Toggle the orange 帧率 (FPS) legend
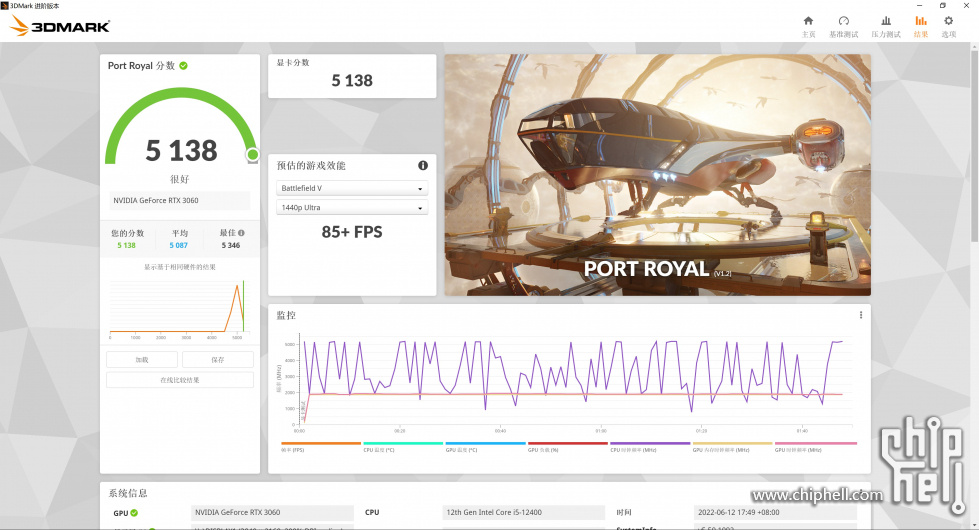979x530 pixels. coord(320,446)
